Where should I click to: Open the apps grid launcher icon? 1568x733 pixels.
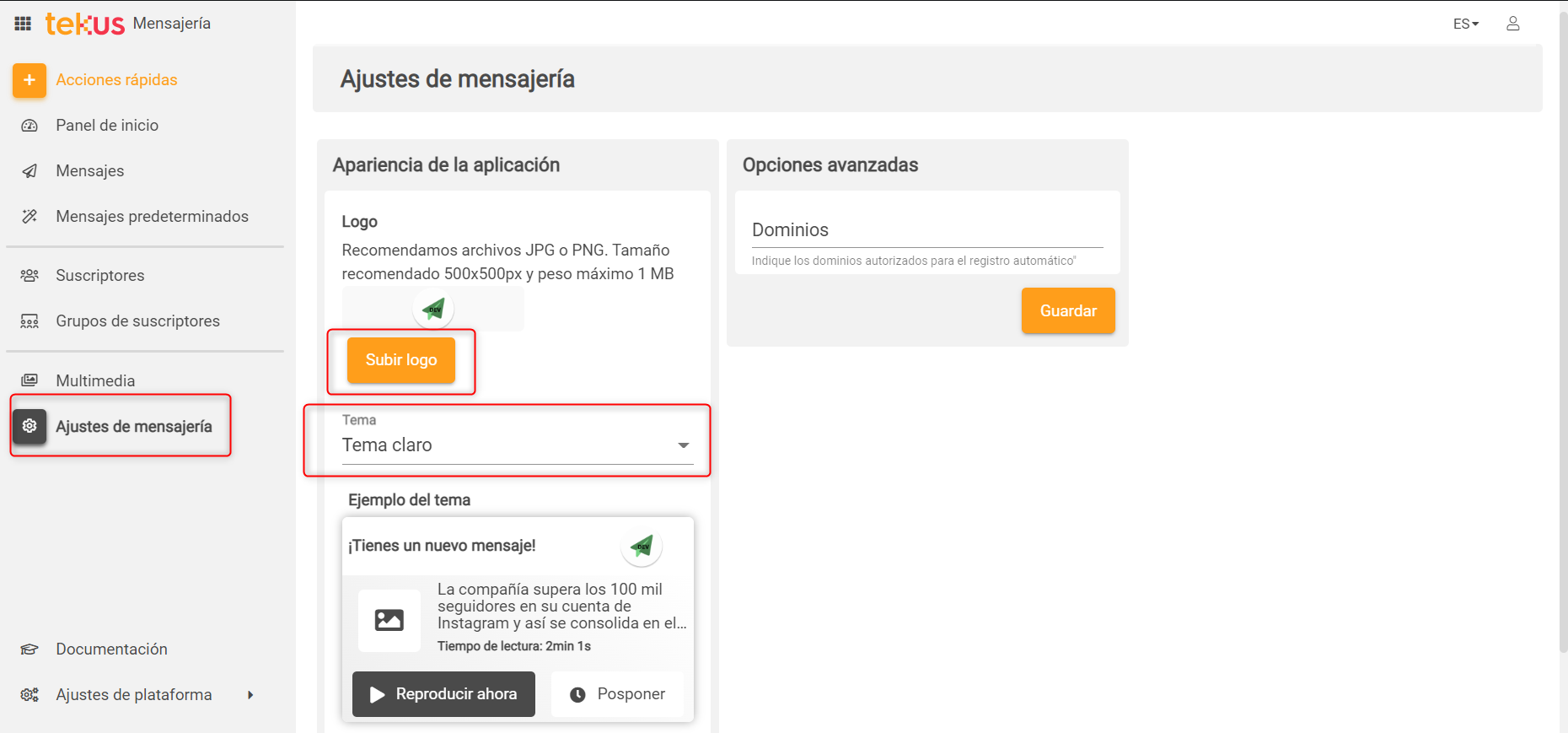coord(23,24)
